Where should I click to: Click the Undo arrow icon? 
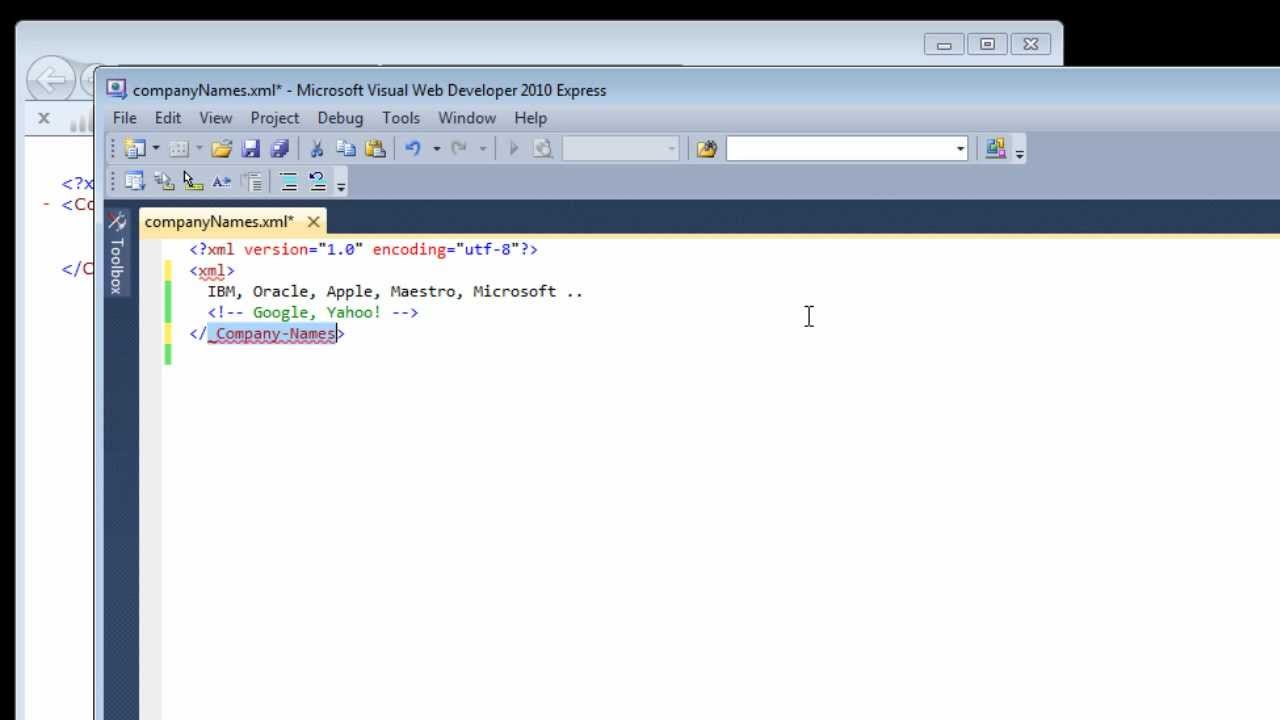[x=413, y=149]
